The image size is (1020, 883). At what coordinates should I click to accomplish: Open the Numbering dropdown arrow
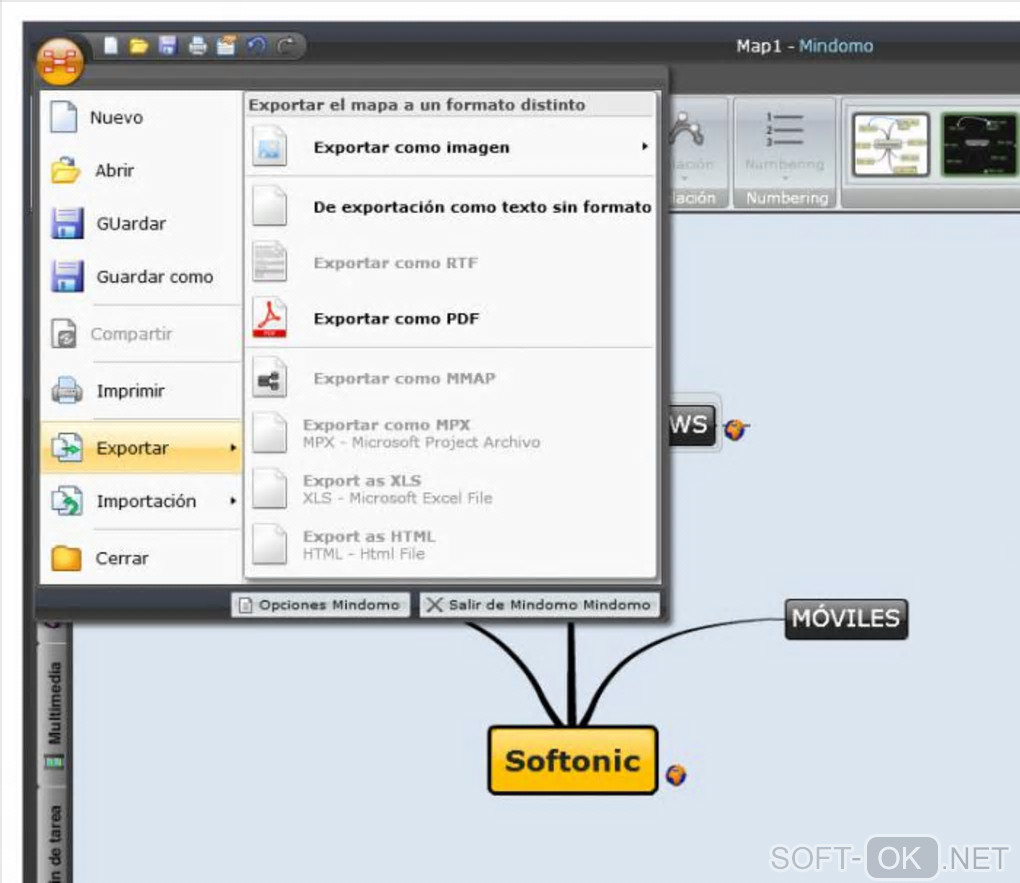pyautogui.click(x=785, y=178)
